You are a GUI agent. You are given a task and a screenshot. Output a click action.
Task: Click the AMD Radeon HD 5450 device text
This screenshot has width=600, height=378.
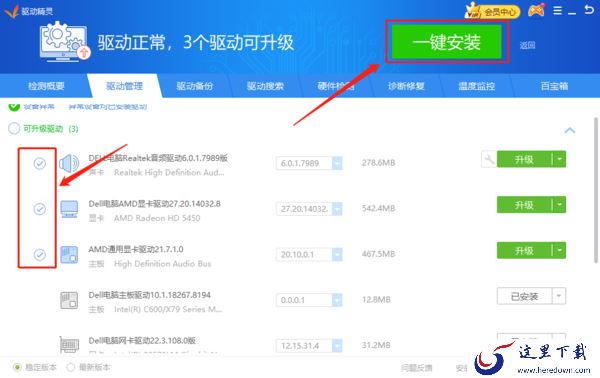157,218
